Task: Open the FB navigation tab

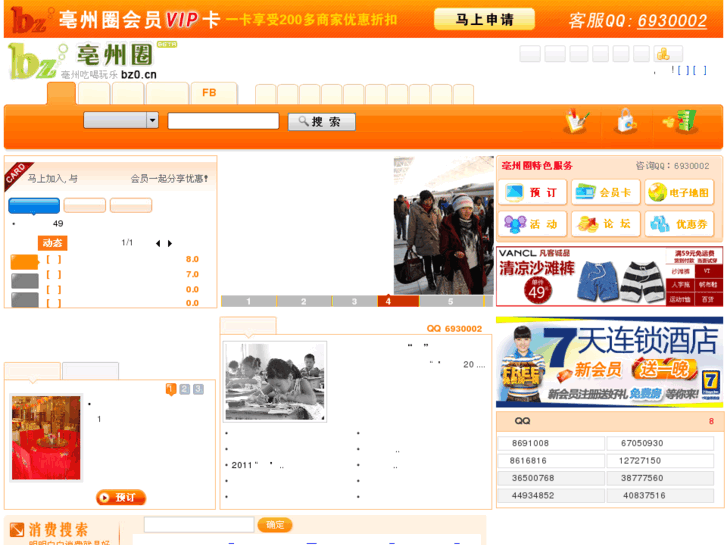Action: 214,93
